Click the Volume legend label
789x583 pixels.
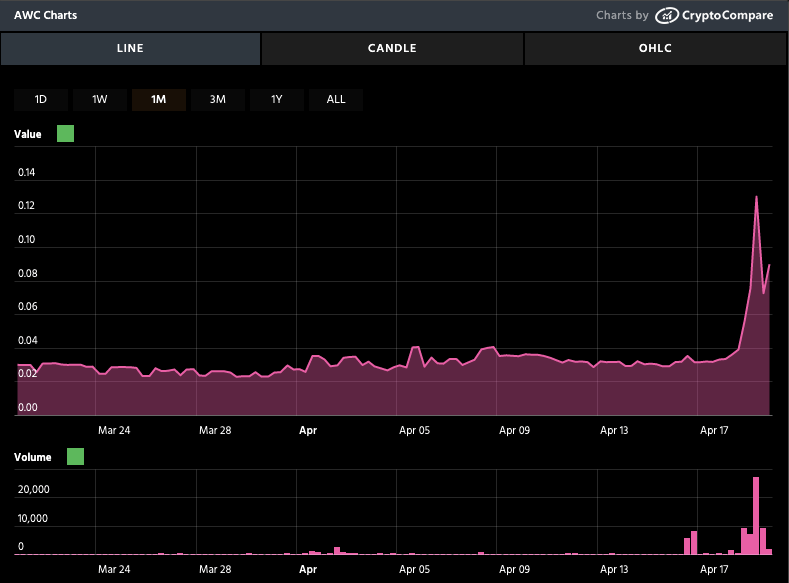tap(33, 457)
